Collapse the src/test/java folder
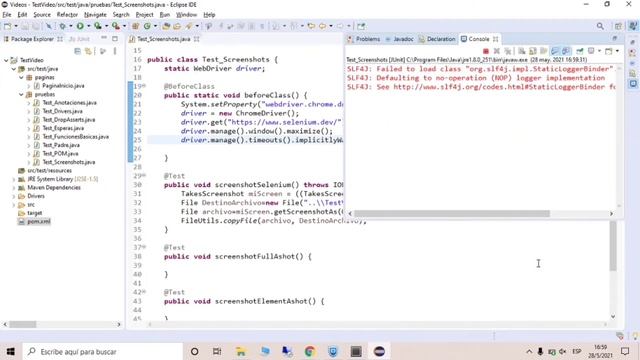 coord(13,69)
